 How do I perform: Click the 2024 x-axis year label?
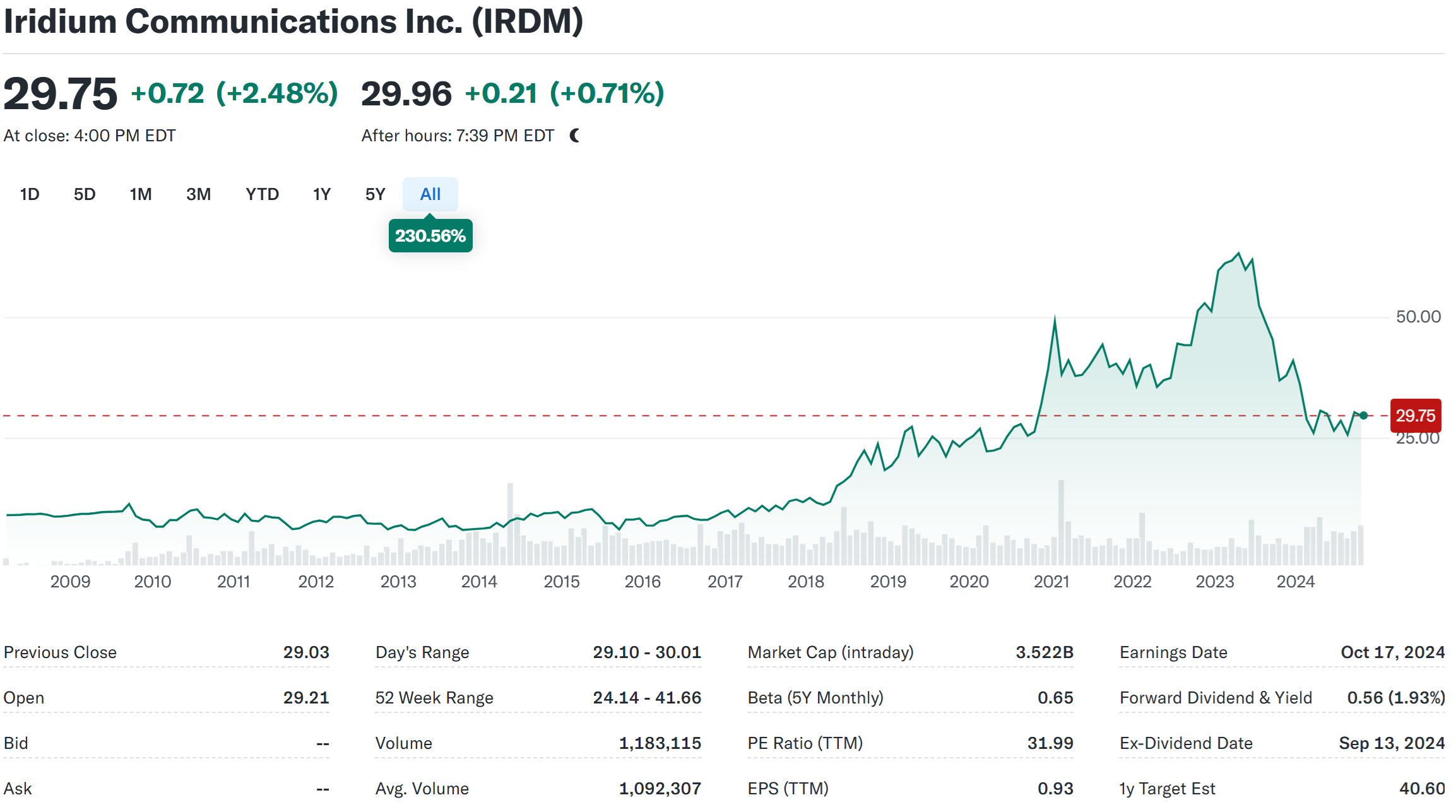[1296, 582]
